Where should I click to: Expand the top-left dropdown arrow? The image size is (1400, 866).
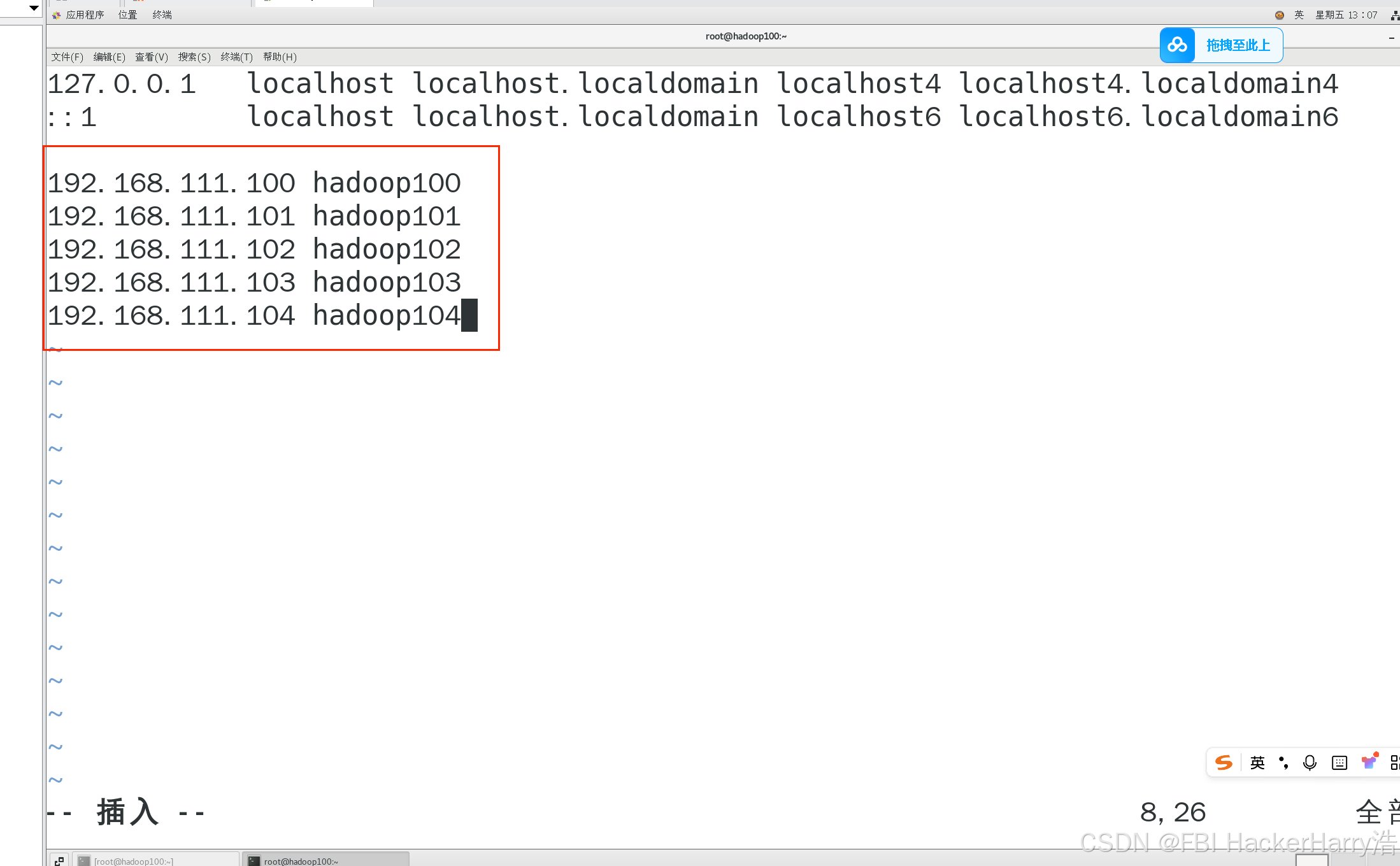click(x=34, y=8)
